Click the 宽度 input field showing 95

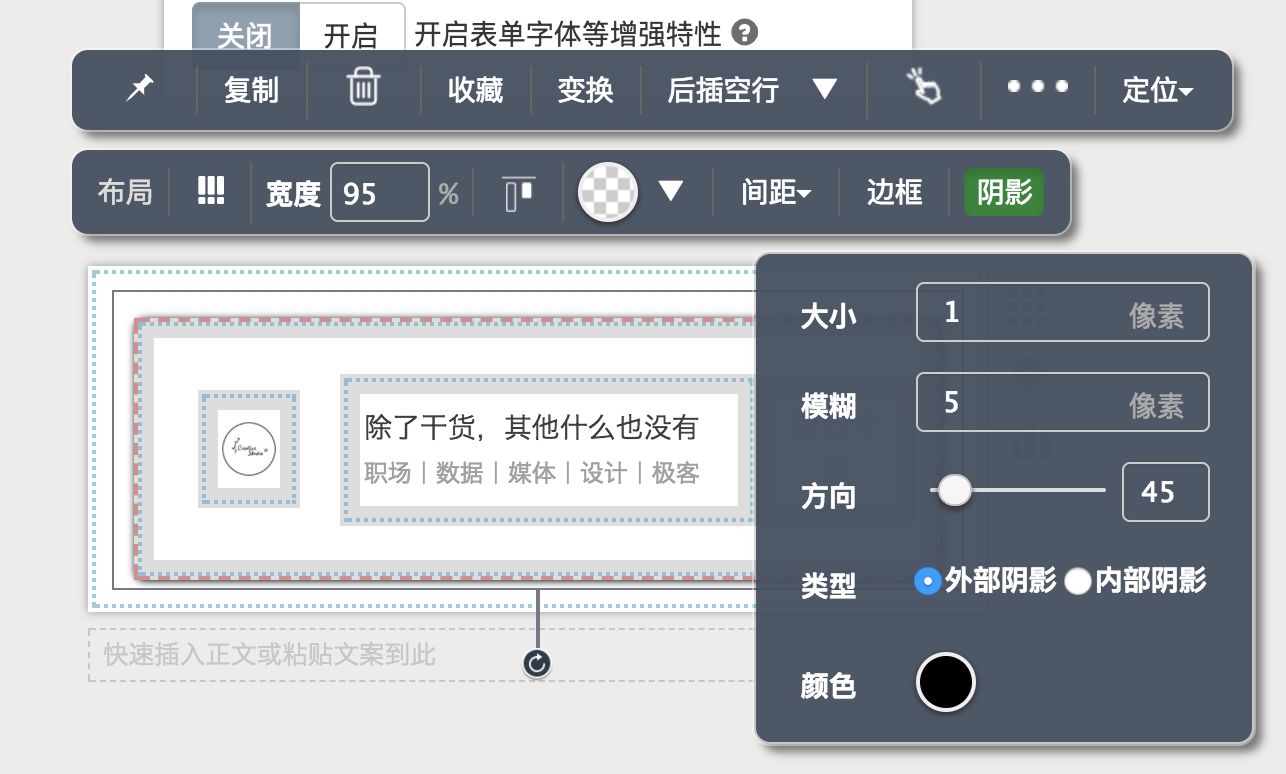[380, 192]
